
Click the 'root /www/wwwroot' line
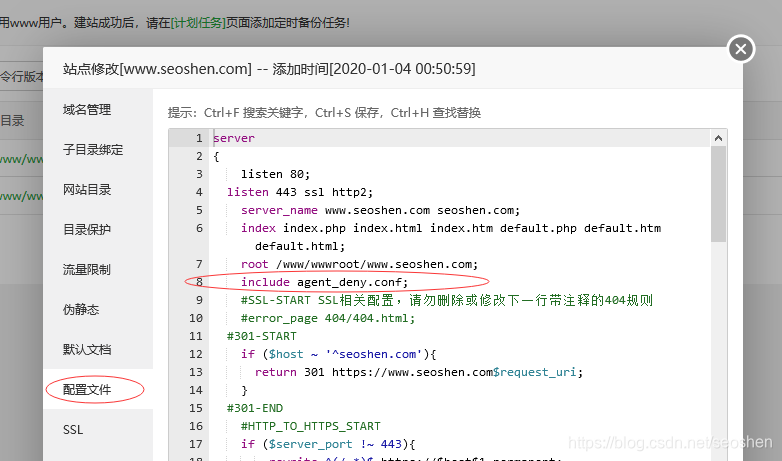click(359, 264)
